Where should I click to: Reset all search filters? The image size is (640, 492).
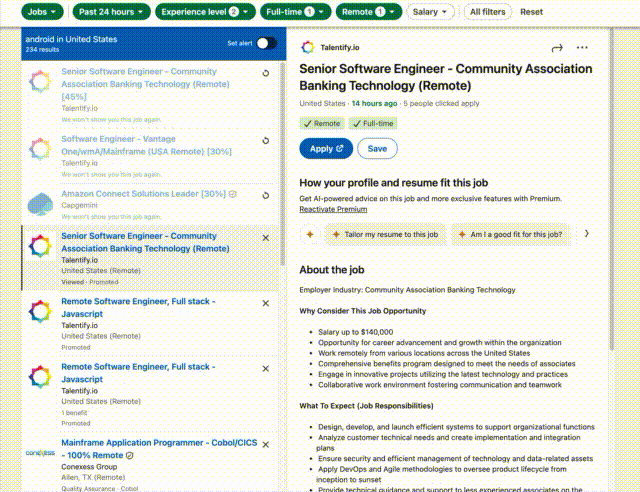[x=531, y=12]
